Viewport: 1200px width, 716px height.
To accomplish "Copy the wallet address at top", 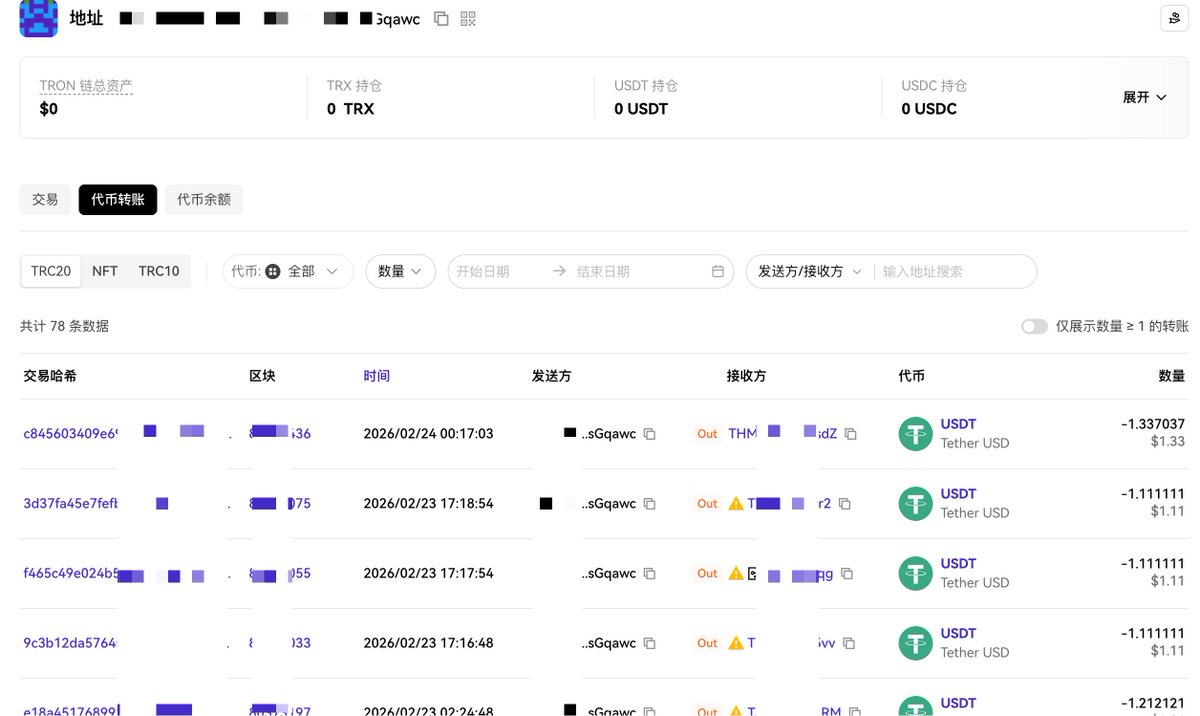I will [441, 19].
